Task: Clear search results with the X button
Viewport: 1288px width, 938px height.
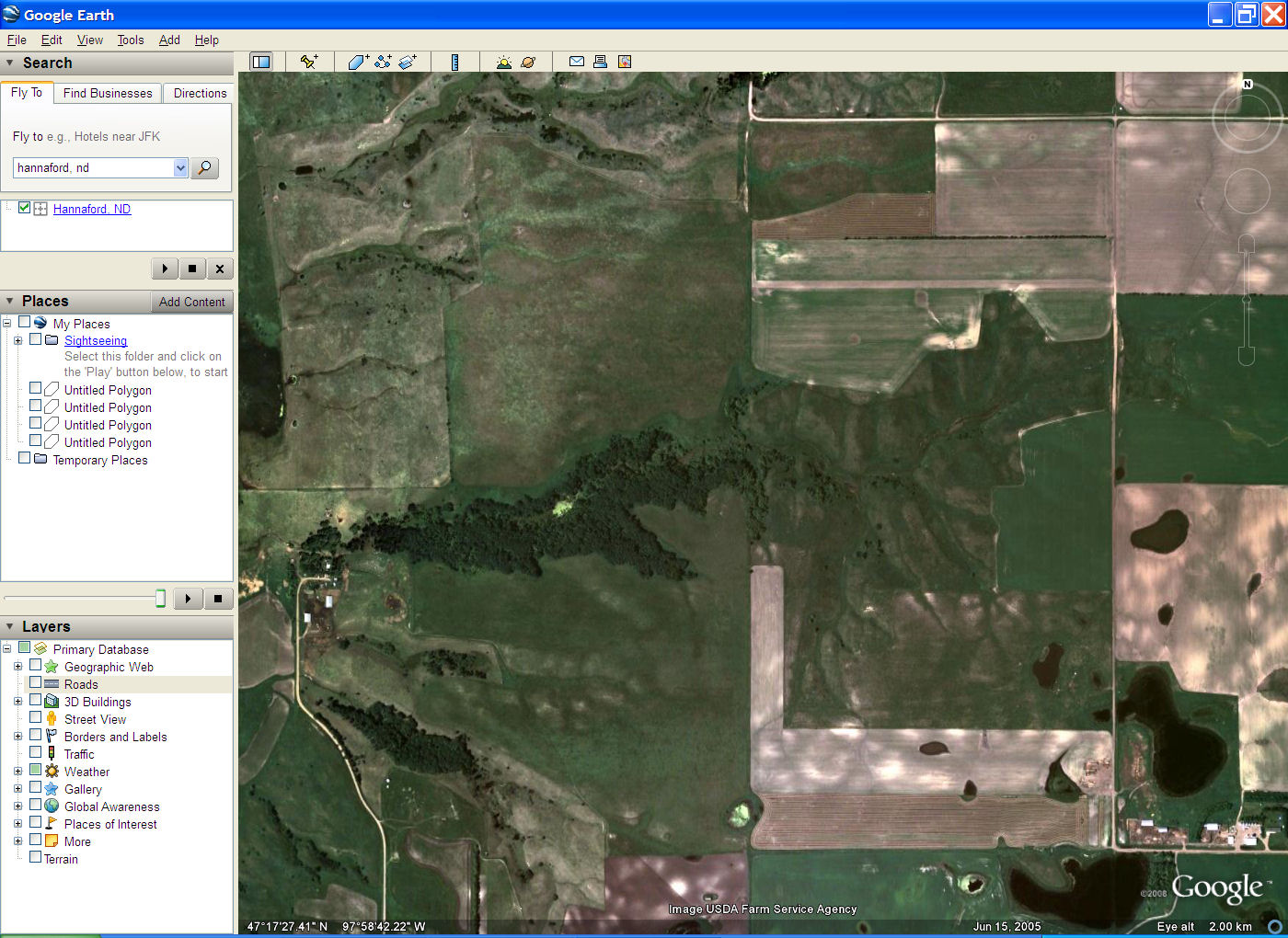Action: [x=220, y=269]
